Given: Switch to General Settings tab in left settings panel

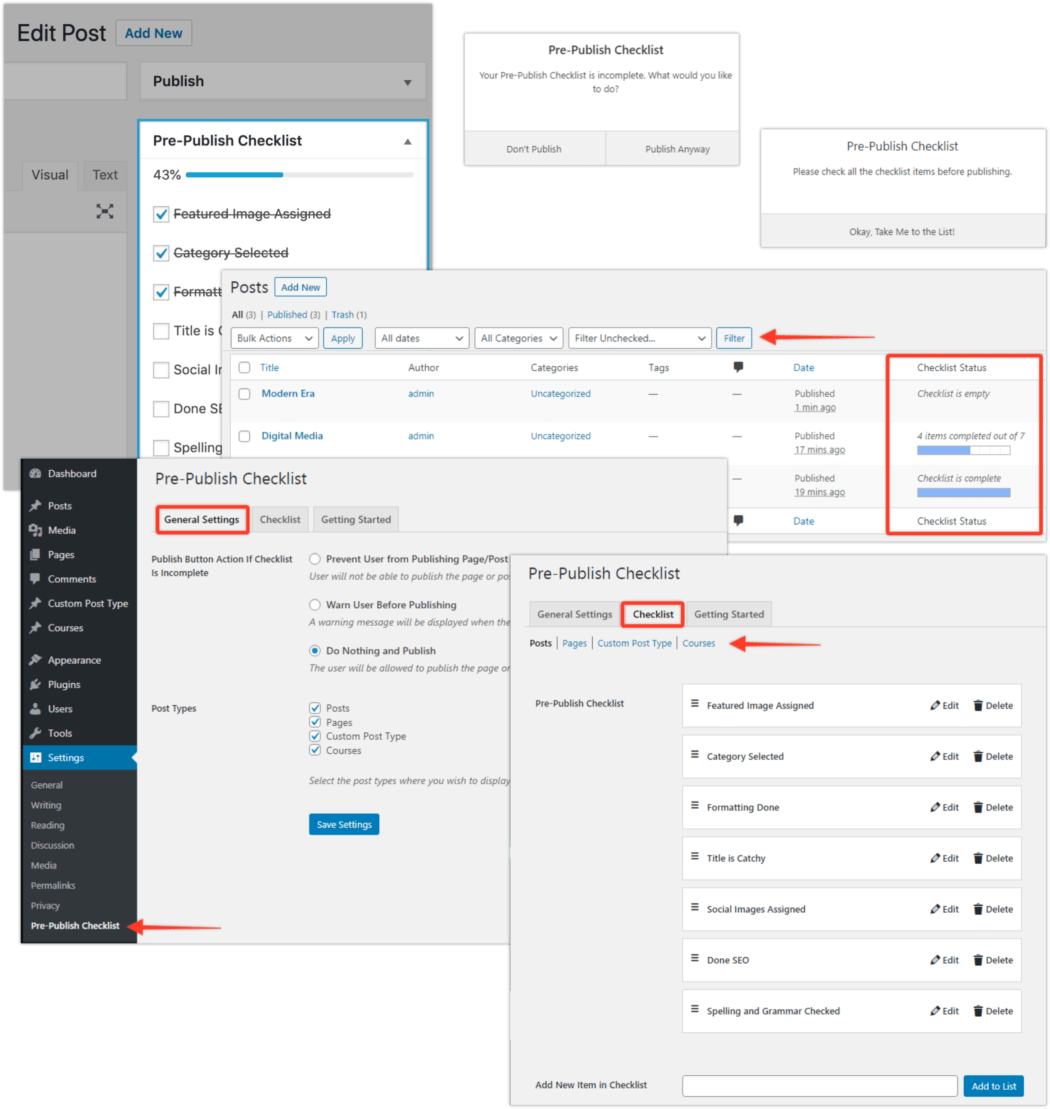Looking at the screenshot, I should pyautogui.click(x=202, y=519).
